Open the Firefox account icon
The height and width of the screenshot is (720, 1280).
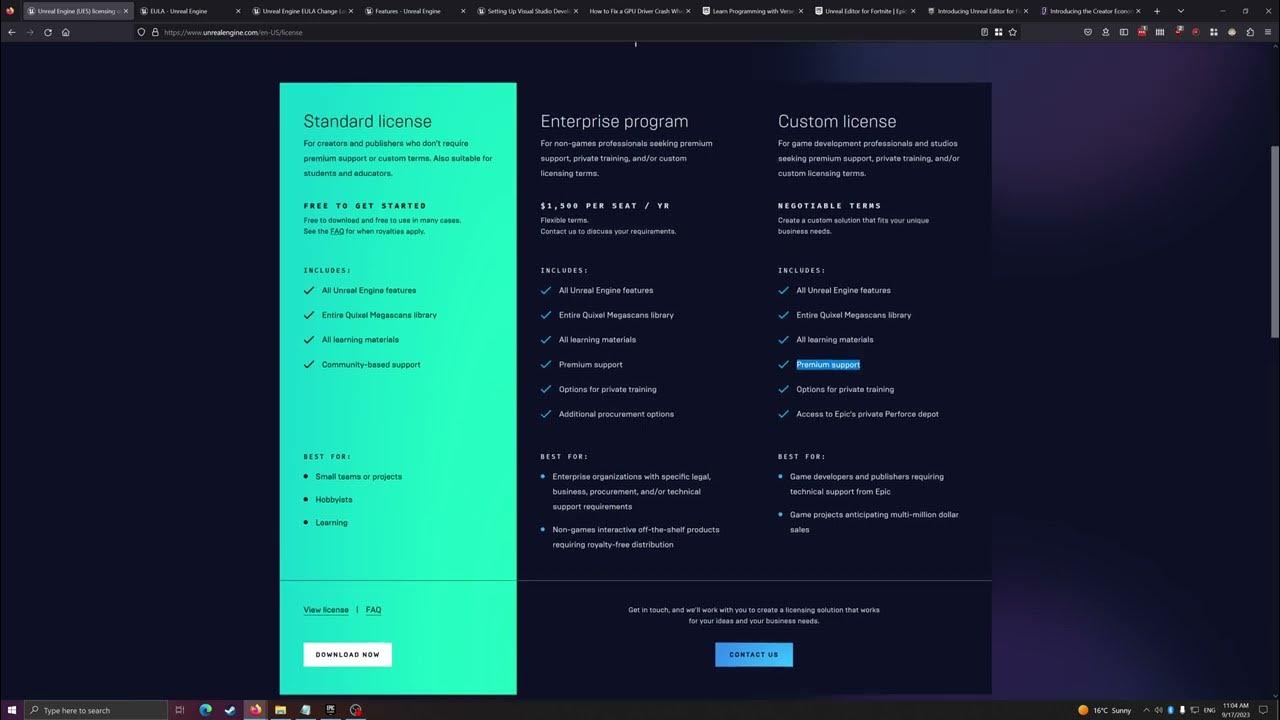(x=1106, y=32)
